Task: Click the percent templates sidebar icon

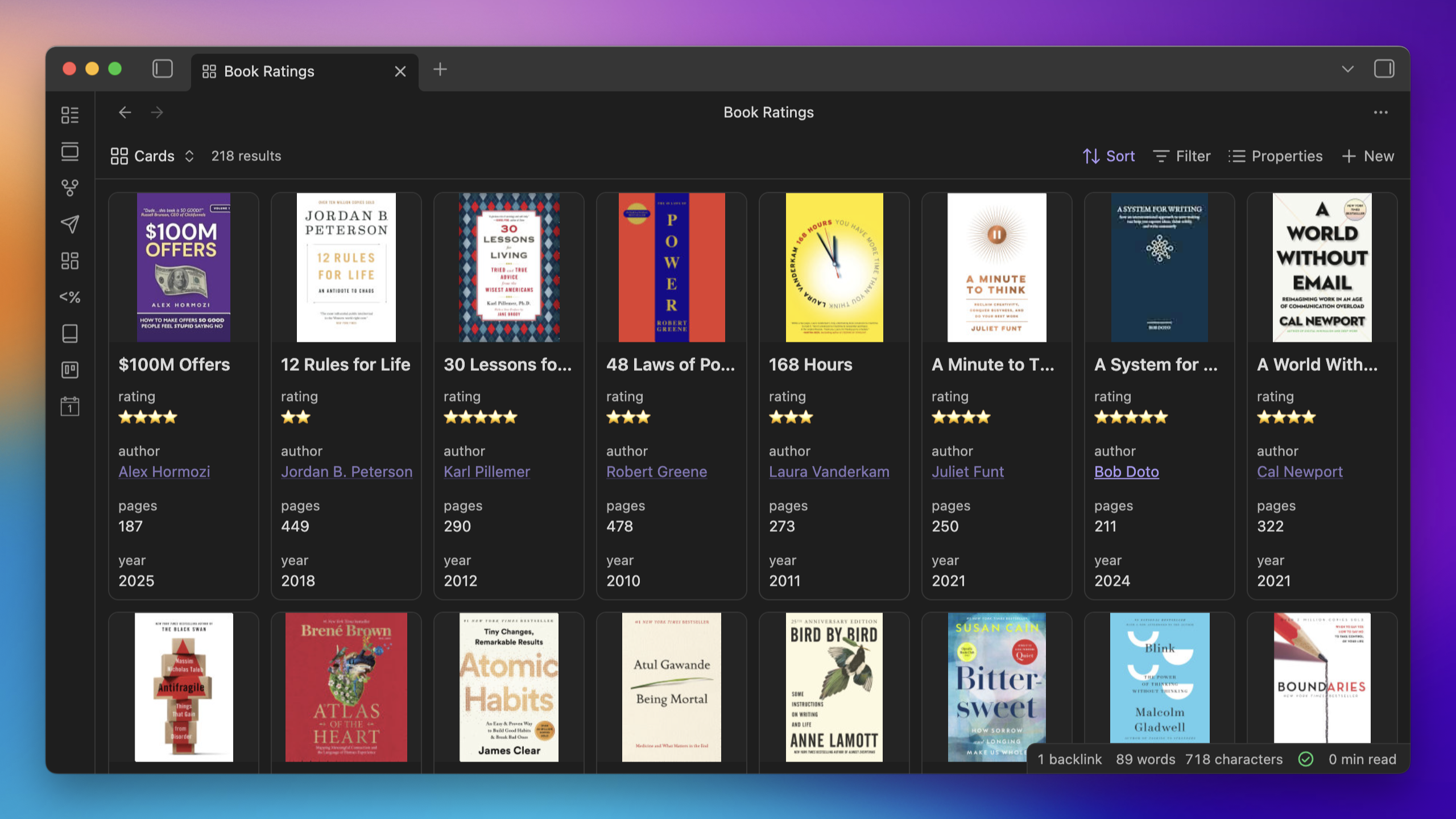Action: coord(70,297)
